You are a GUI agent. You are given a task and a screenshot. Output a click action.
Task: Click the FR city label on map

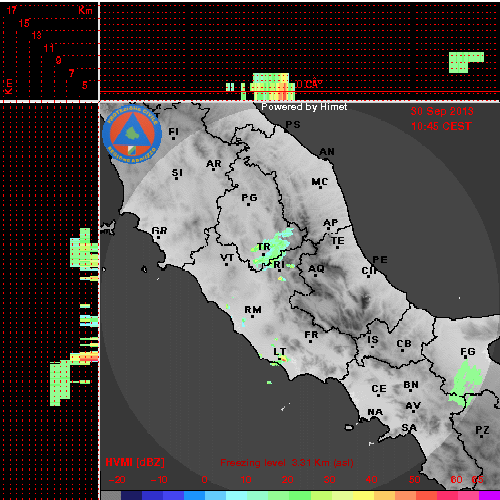coord(311,335)
